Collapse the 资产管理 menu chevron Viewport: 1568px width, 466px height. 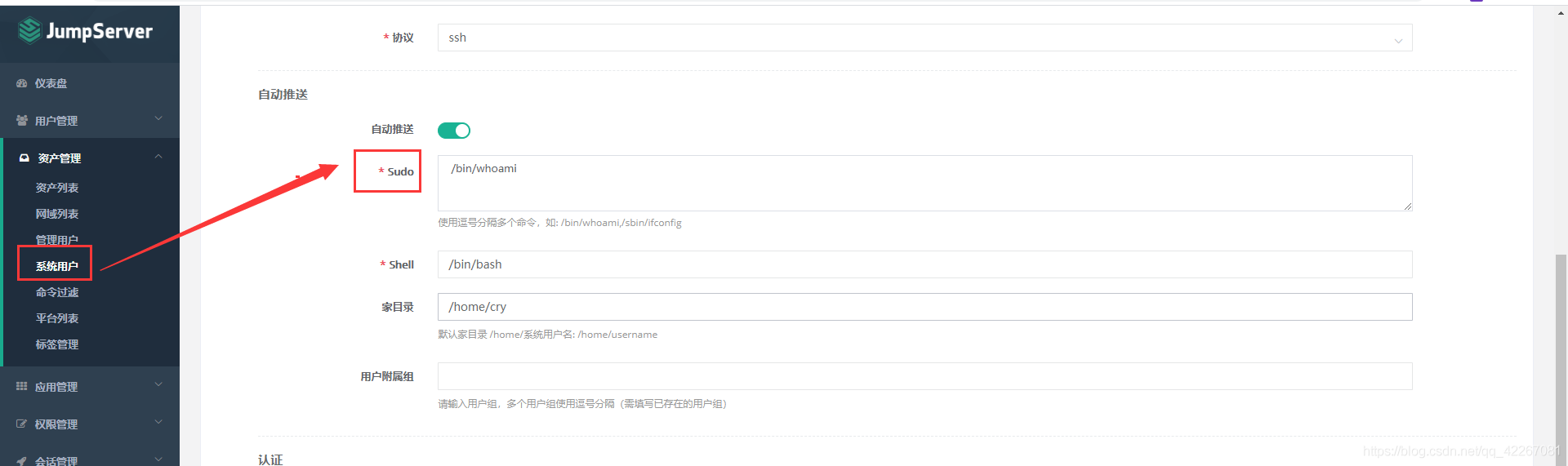(x=158, y=157)
